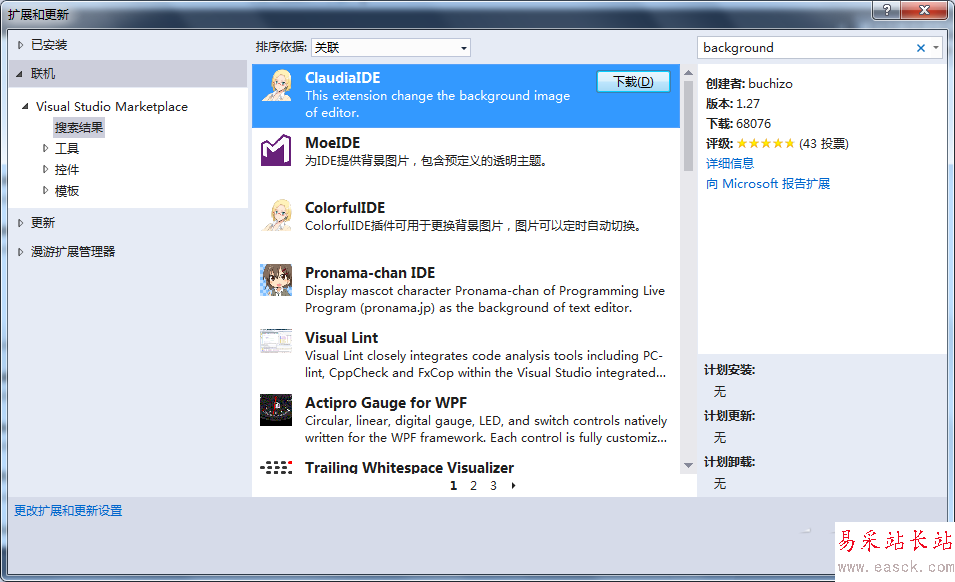Click the five-star rating for ClaudiaIDE
This screenshot has height=582, width=955.
766,144
